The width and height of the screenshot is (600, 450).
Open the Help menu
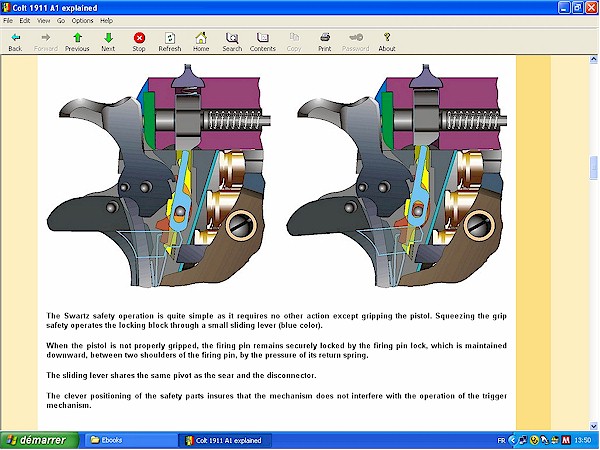click(x=106, y=21)
